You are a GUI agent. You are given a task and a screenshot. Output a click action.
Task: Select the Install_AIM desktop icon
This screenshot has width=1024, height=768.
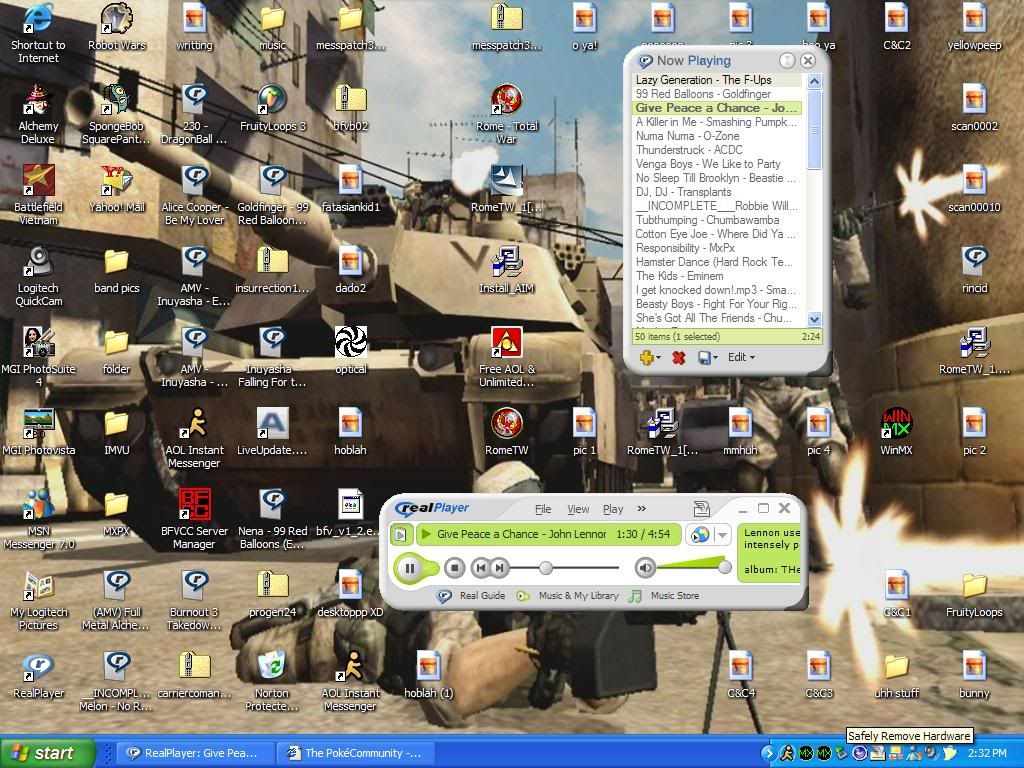point(506,270)
